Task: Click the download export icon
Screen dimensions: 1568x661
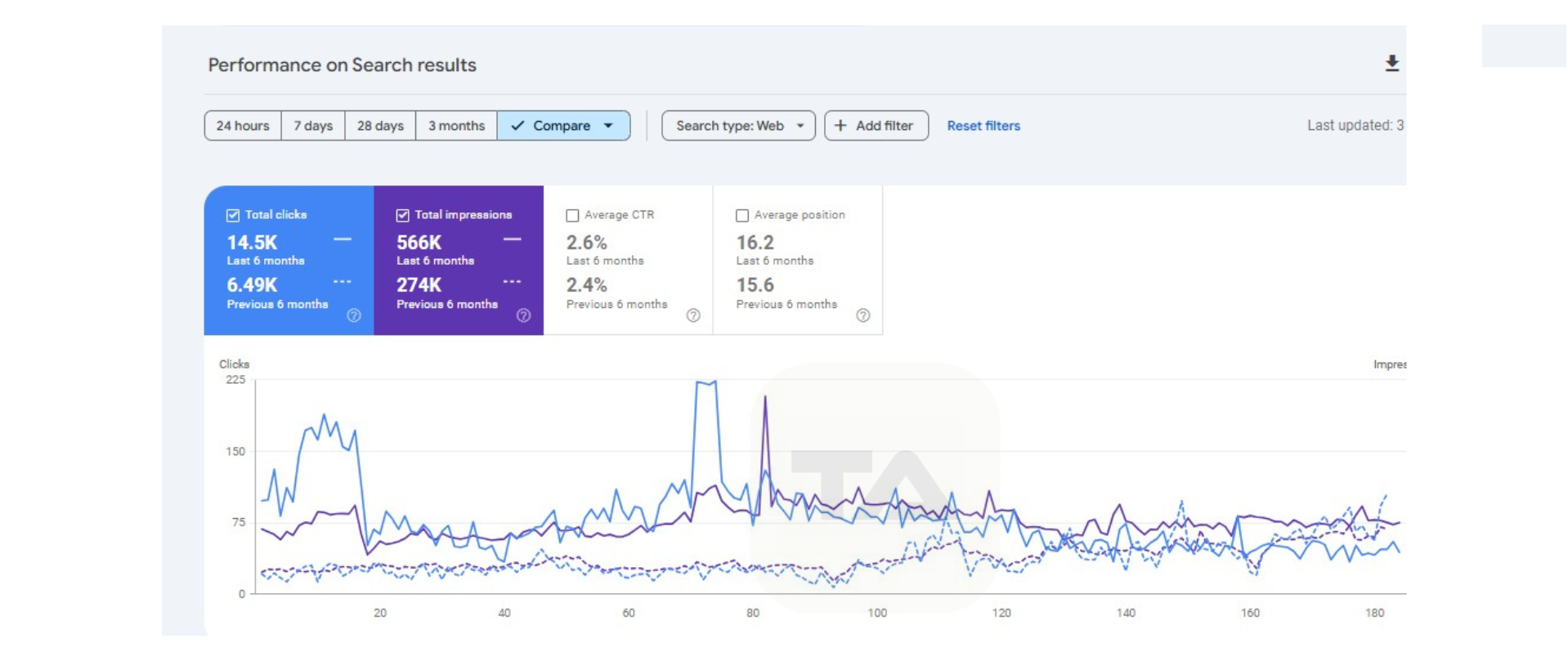Action: [1391, 64]
